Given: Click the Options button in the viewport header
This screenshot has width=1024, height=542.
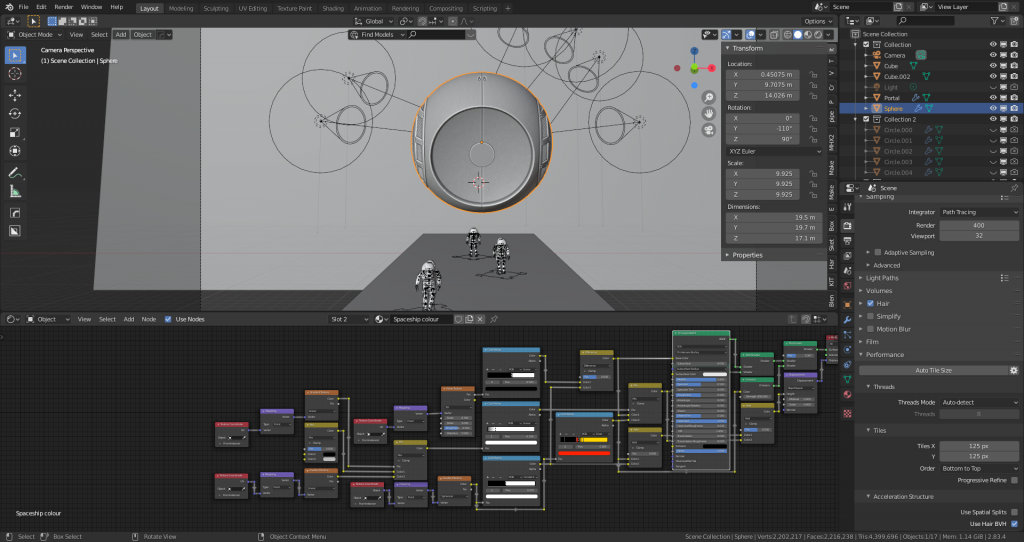Looking at the screenshot, I should click(x=817, y=21).
